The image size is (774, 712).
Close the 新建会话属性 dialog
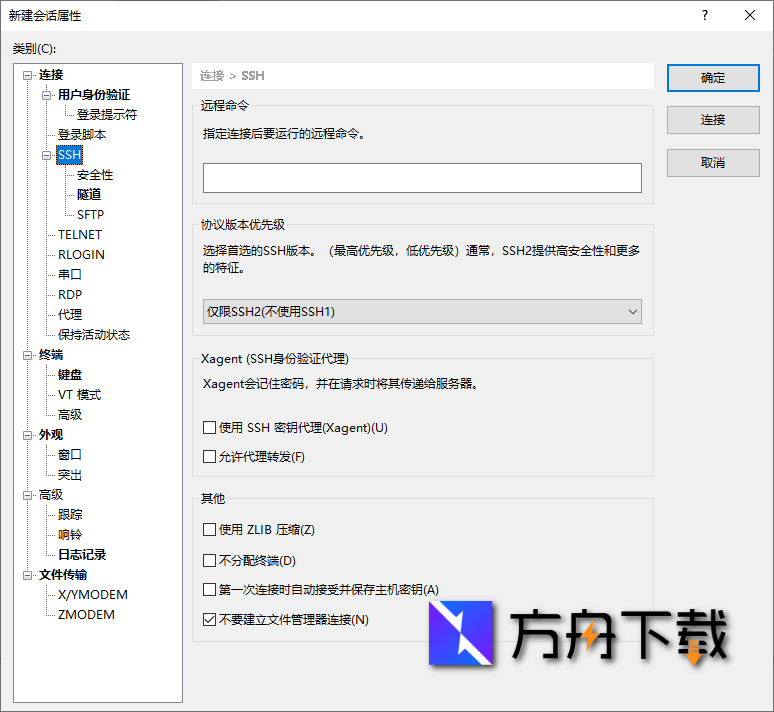pyautogui.click(x=750, y=15)
